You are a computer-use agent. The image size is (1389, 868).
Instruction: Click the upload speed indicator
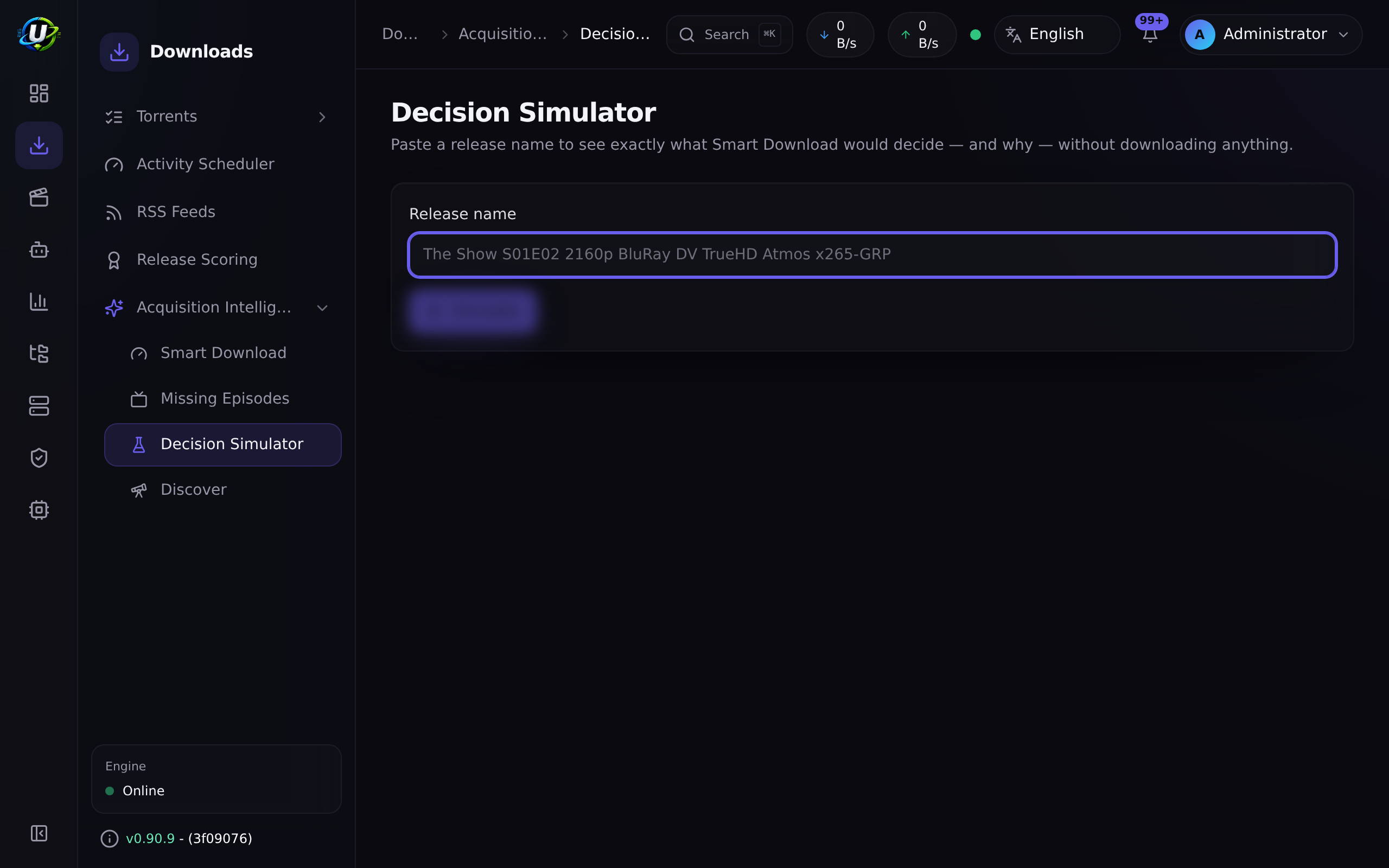pos(922,34)
